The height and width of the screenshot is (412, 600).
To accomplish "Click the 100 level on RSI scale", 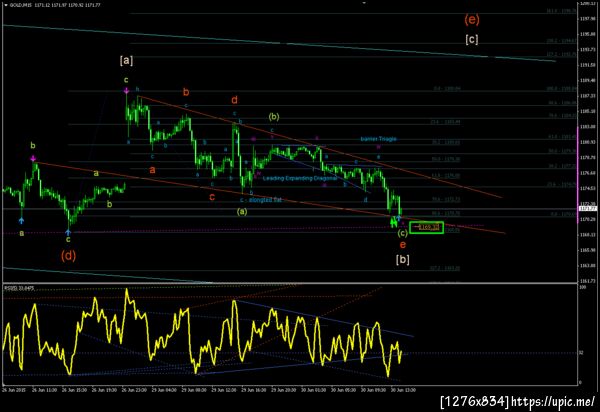I will pyautogui.click(x=581, y=287).
